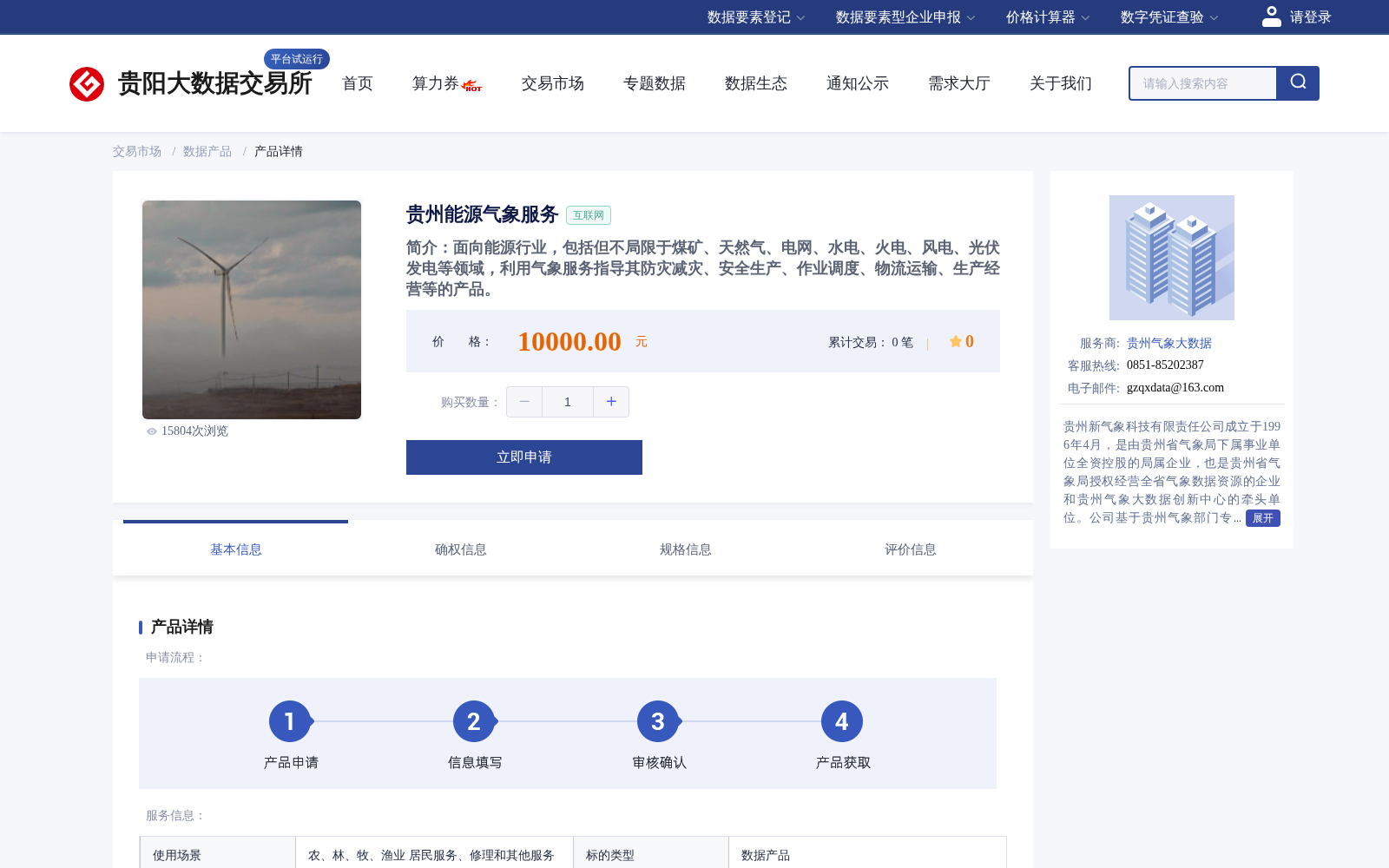
Task: Click the user avatar icon beside 请登录
Action: pyautogui.click(x=1272, y=16)
